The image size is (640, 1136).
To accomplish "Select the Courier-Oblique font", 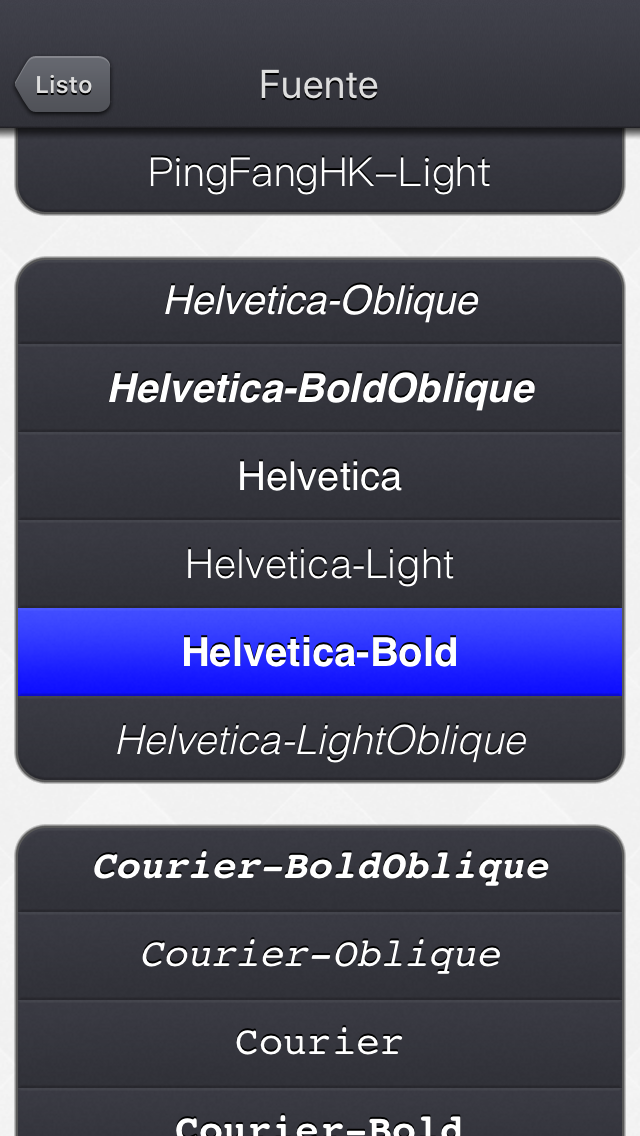I will tap(319, 955).
